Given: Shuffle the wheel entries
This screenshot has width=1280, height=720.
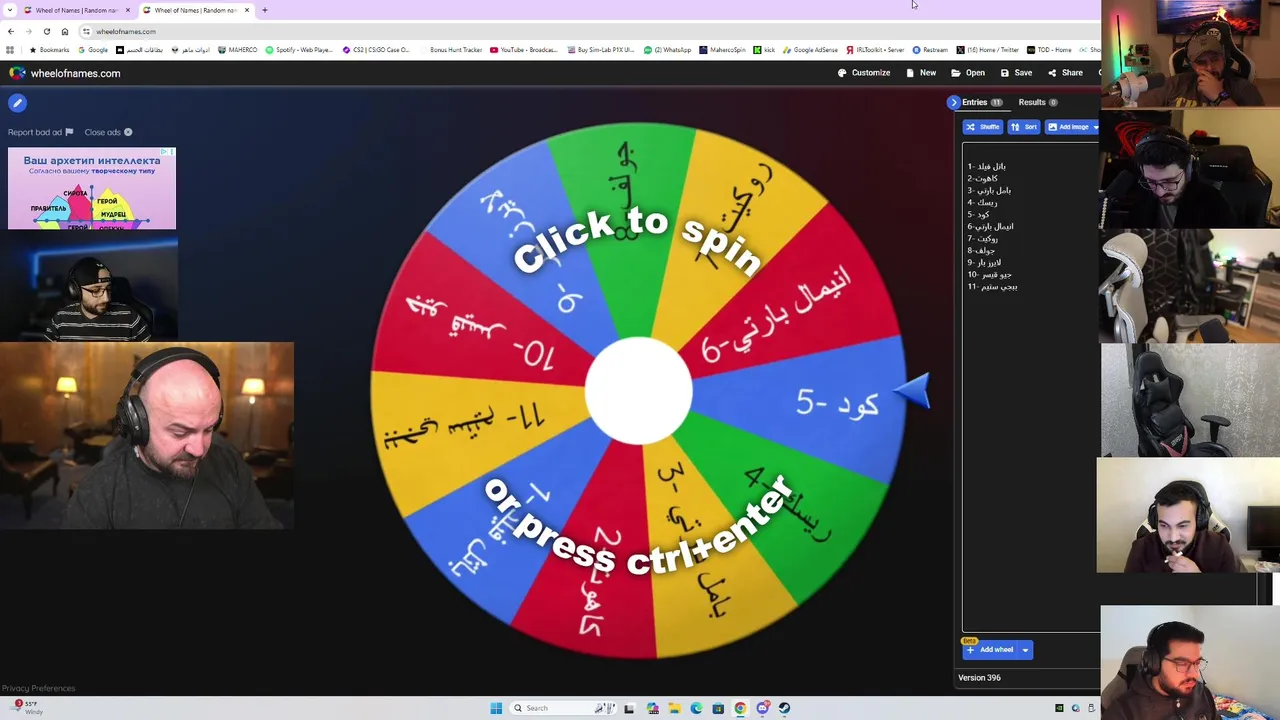Looking at the screenshot, I should point(982,127).
